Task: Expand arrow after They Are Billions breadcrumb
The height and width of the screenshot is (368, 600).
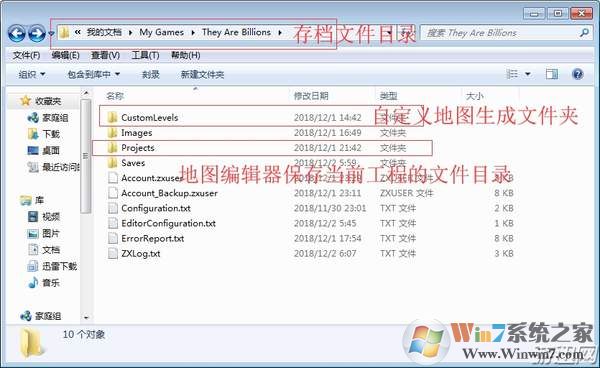Action: pyautogui.click(x=280, y=33)
